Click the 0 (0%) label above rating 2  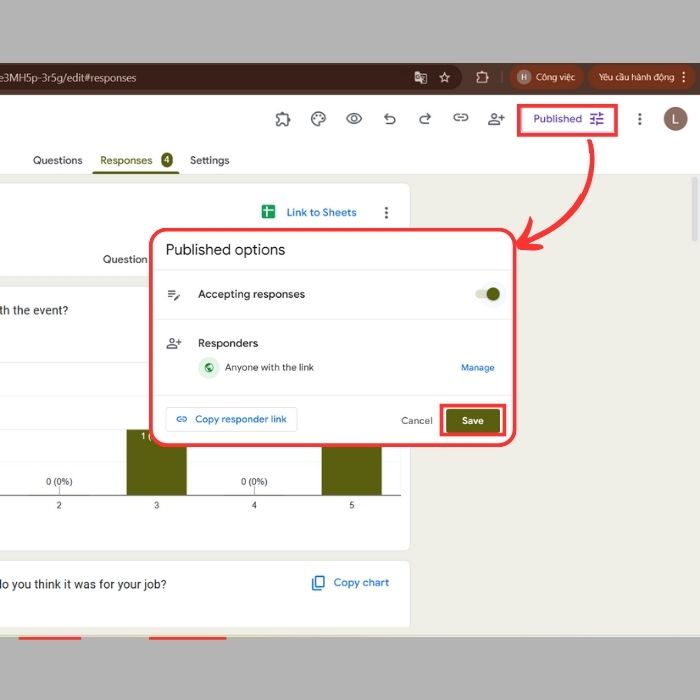click(x=59, y=481)
